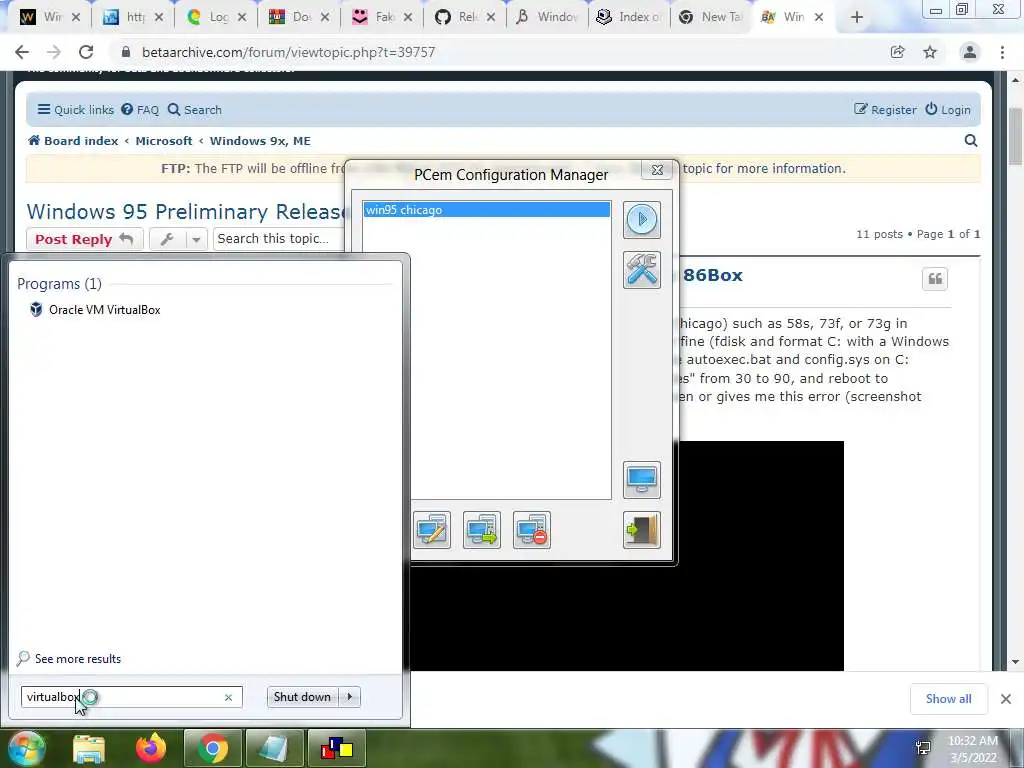Click Login on the forum
1024x768 pixels.
(948, 110)
